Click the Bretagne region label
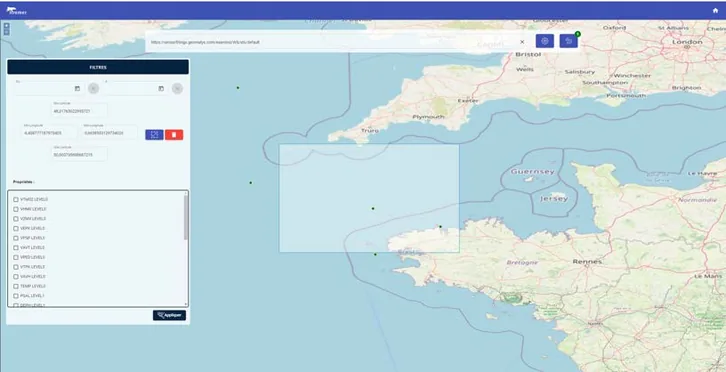 pos(522,262)
